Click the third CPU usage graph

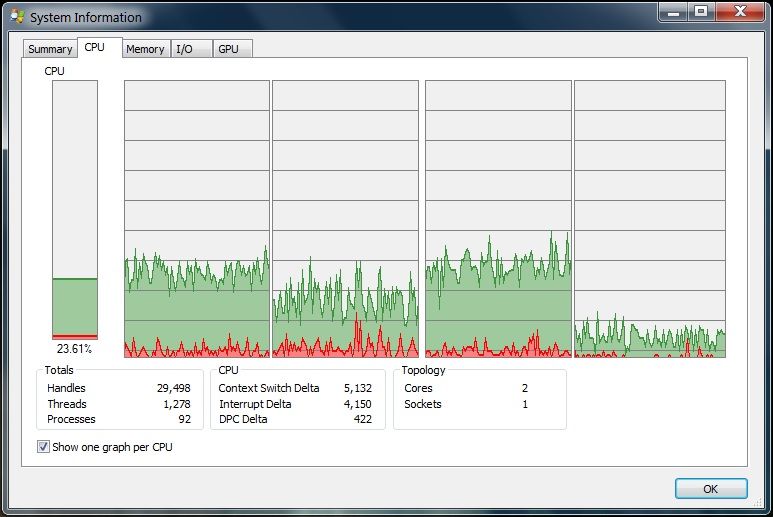(498, 219)
